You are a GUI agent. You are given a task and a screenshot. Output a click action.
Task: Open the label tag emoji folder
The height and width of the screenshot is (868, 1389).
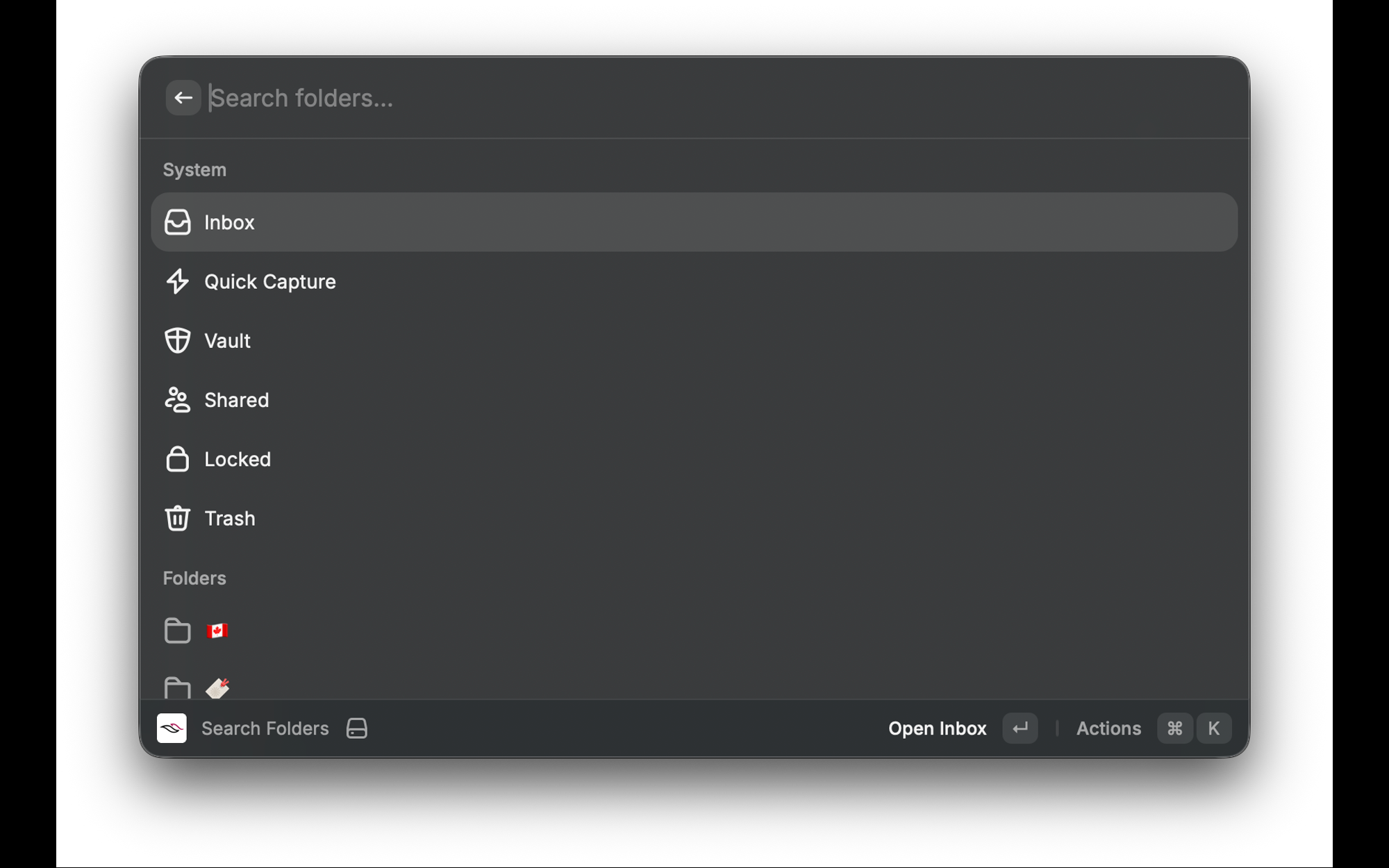(217, 687)
